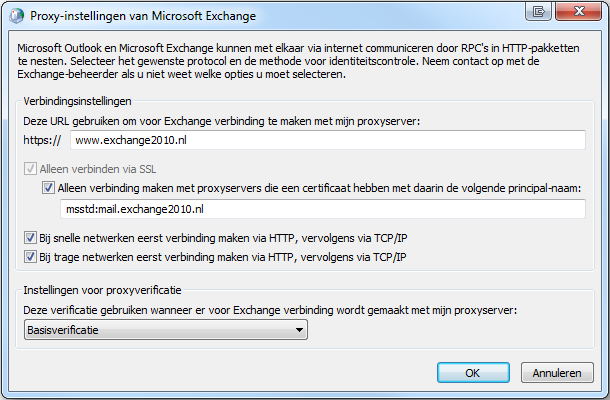Click the Annuleren button

(x=557, y=373)
